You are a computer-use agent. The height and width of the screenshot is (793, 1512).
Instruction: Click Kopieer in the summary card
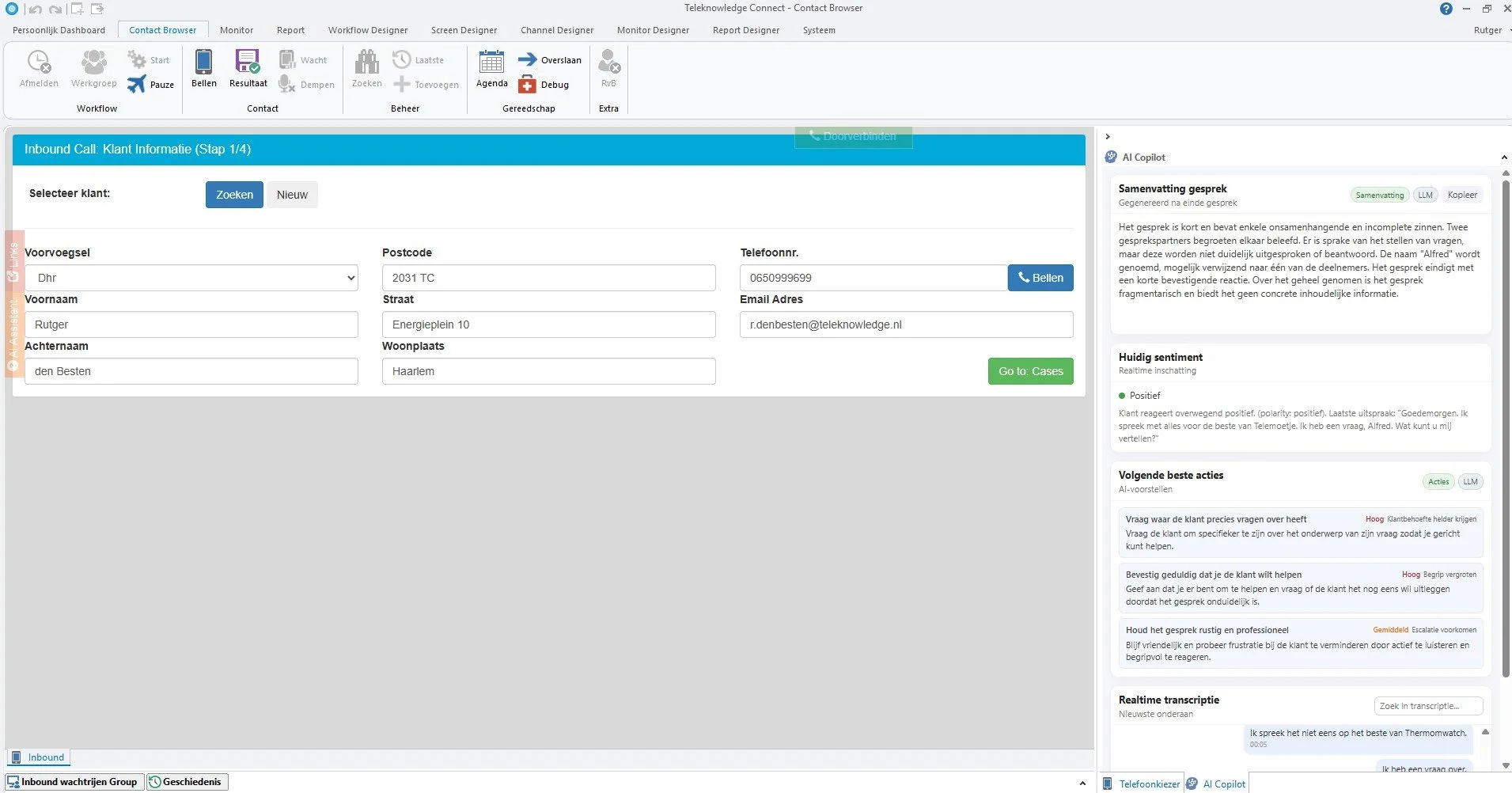1462,195
